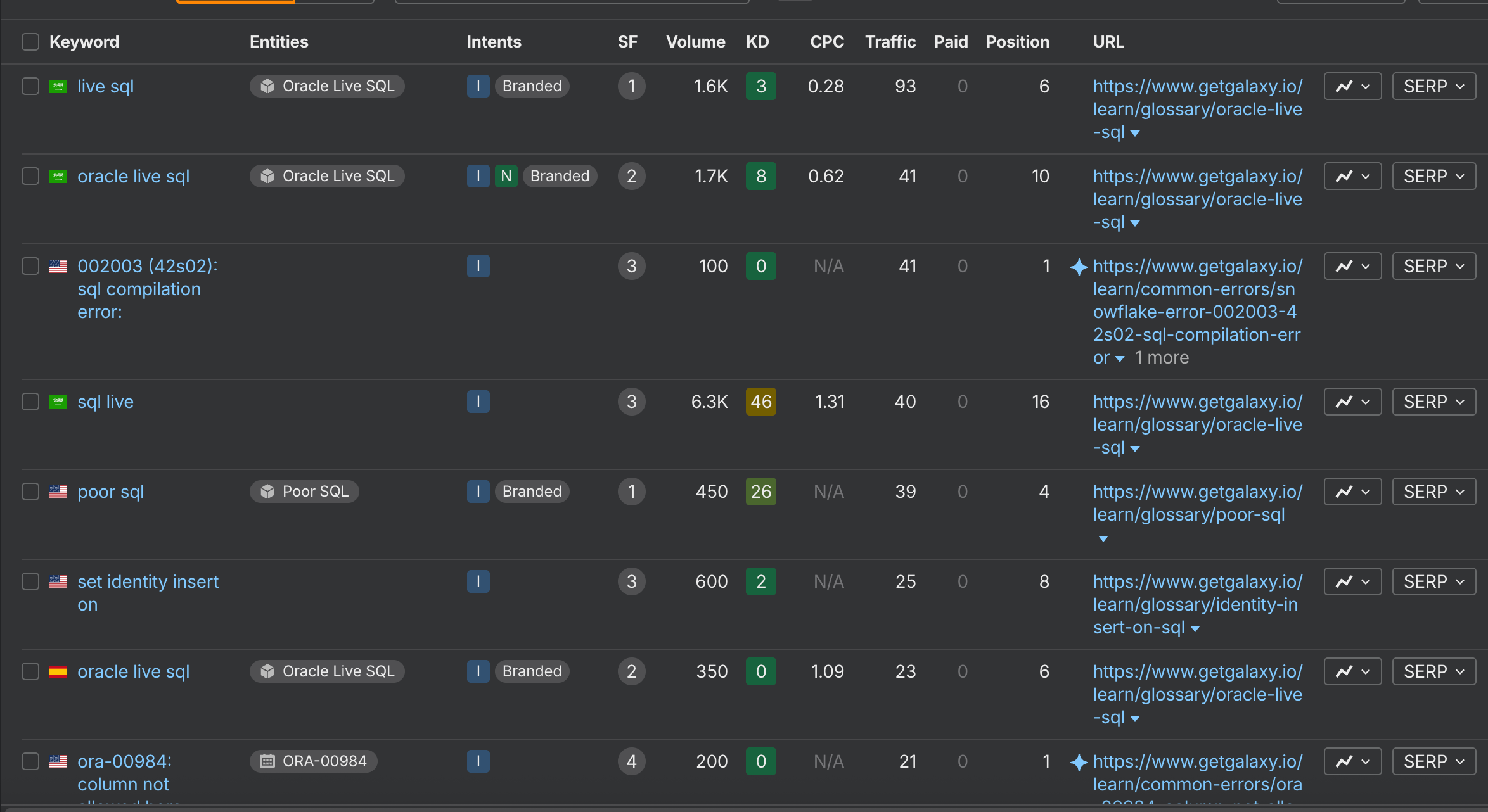Click the calendar icon in ORA-00984 entity tag
The height and width of the screenshot is (812, 1488).
pyautogui.click(x=267, y=761)
